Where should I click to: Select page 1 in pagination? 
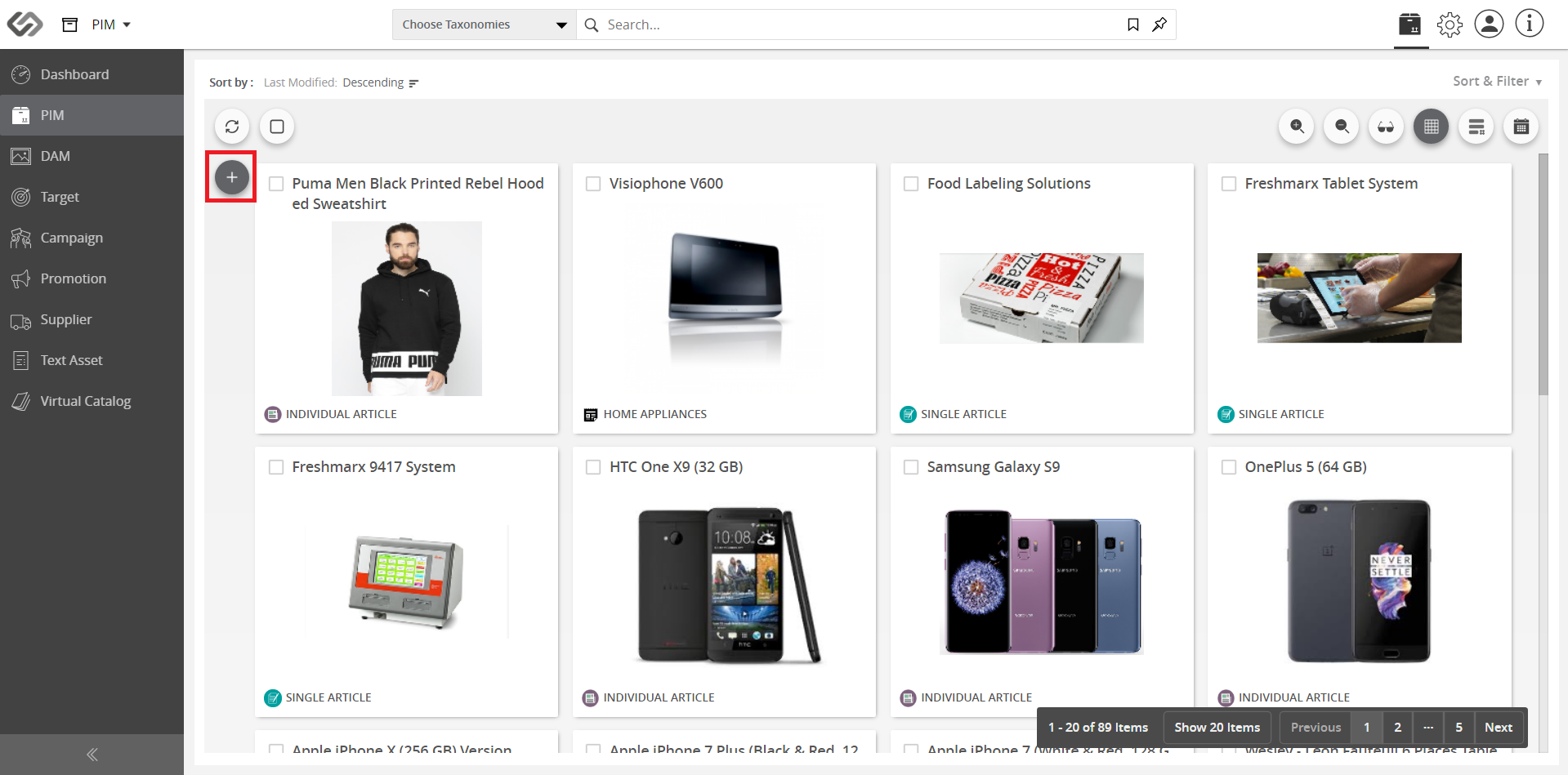1367,727
